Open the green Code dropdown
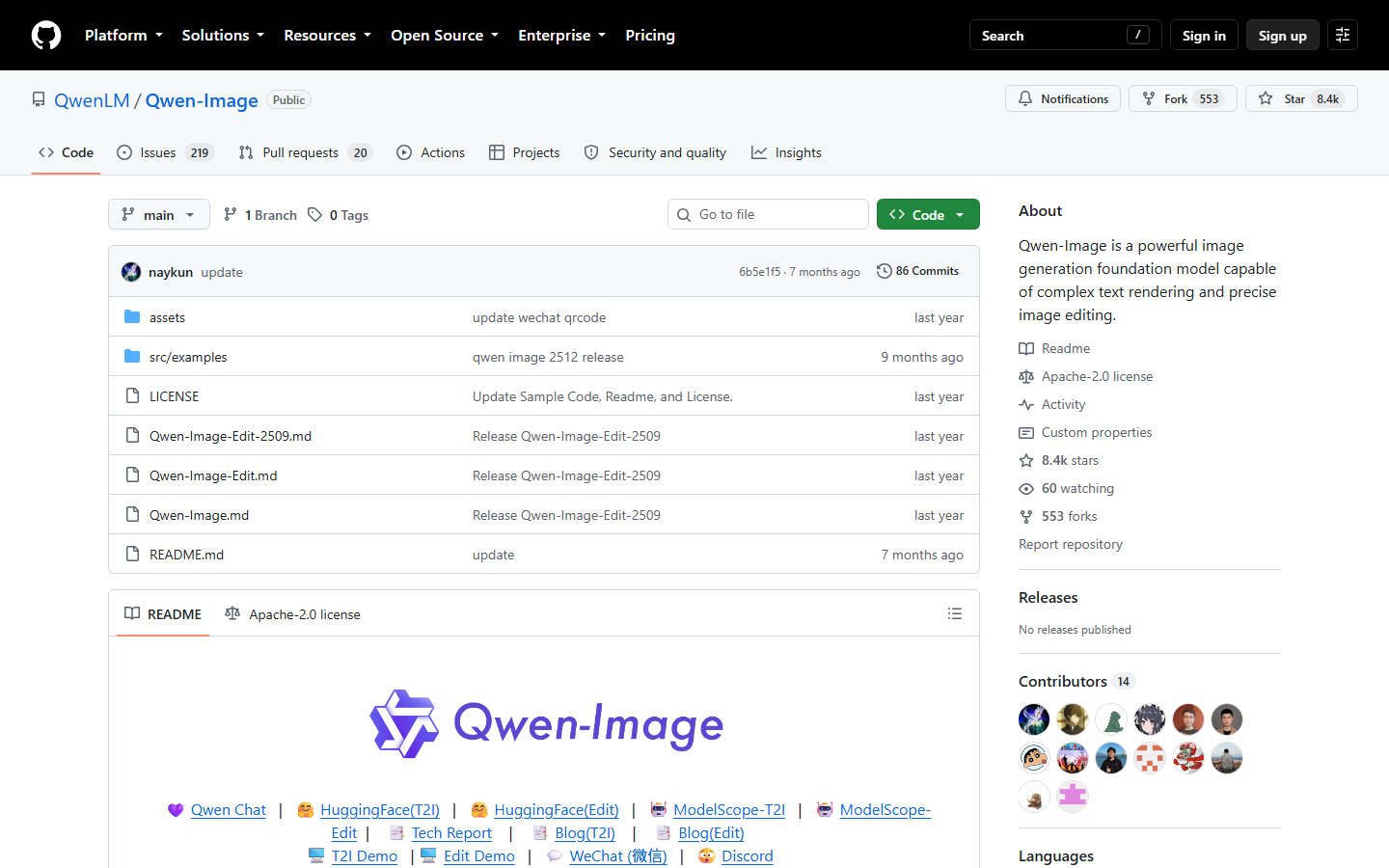Viewport: 1389px width, 868px height. click(928, 214)
